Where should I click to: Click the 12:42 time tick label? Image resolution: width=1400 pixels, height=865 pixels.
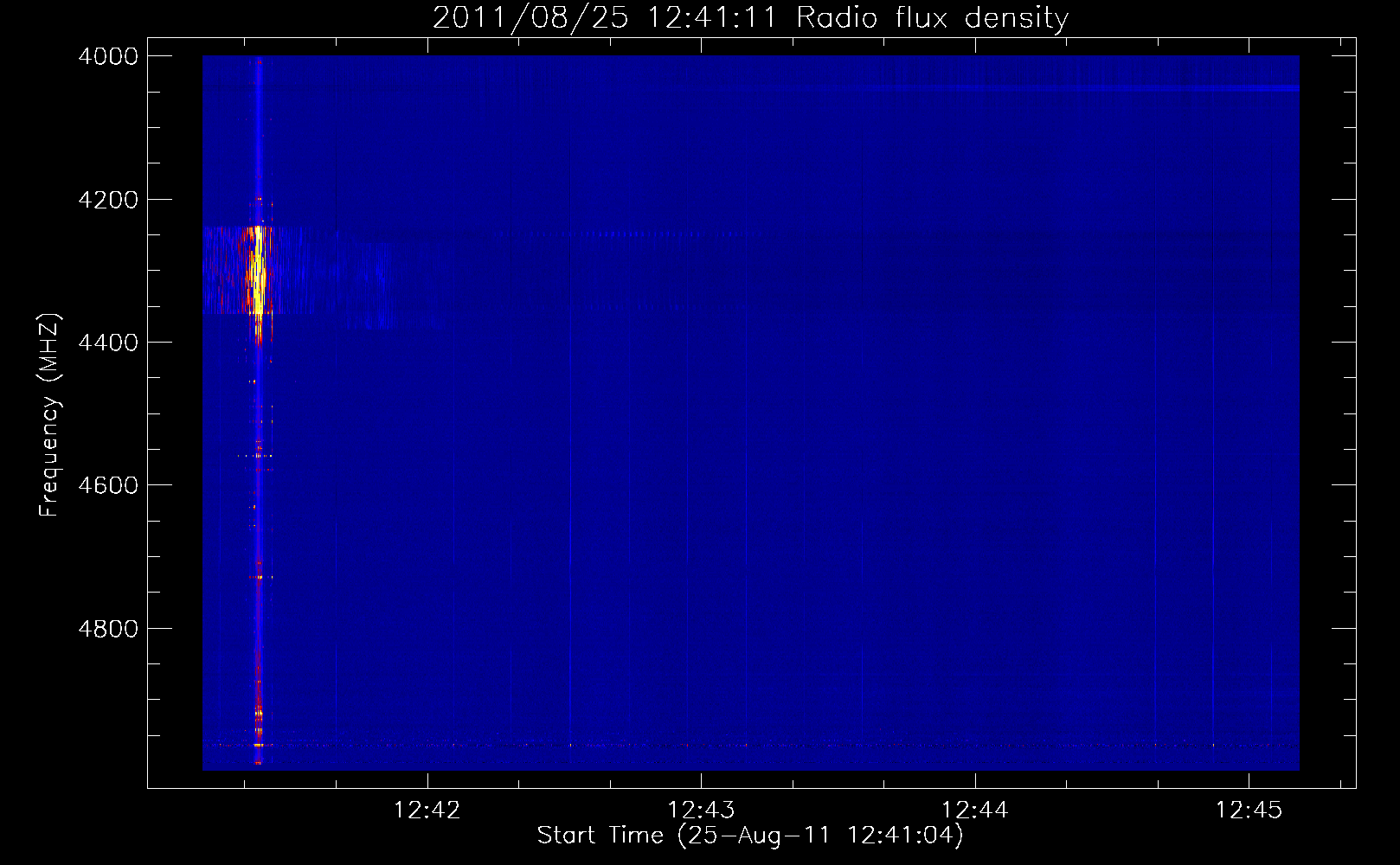[427, 811]
